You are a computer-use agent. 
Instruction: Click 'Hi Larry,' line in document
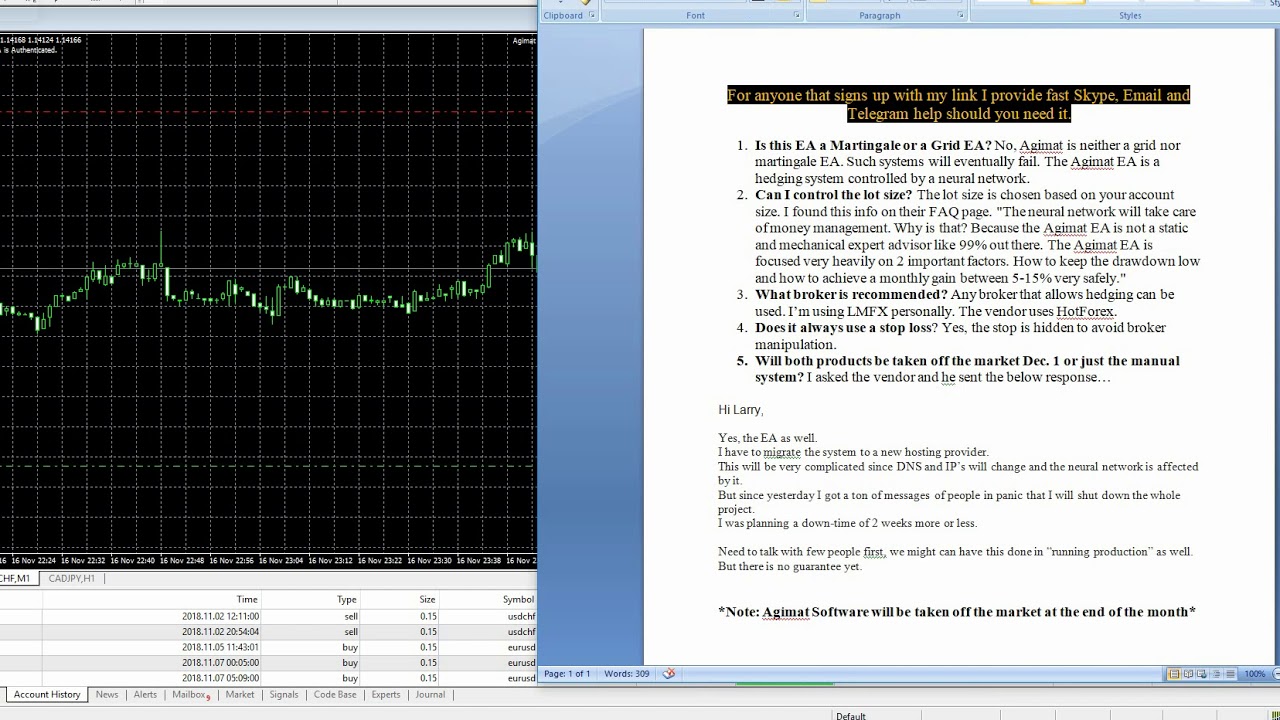pyautogui.click(x=740, y=410)
